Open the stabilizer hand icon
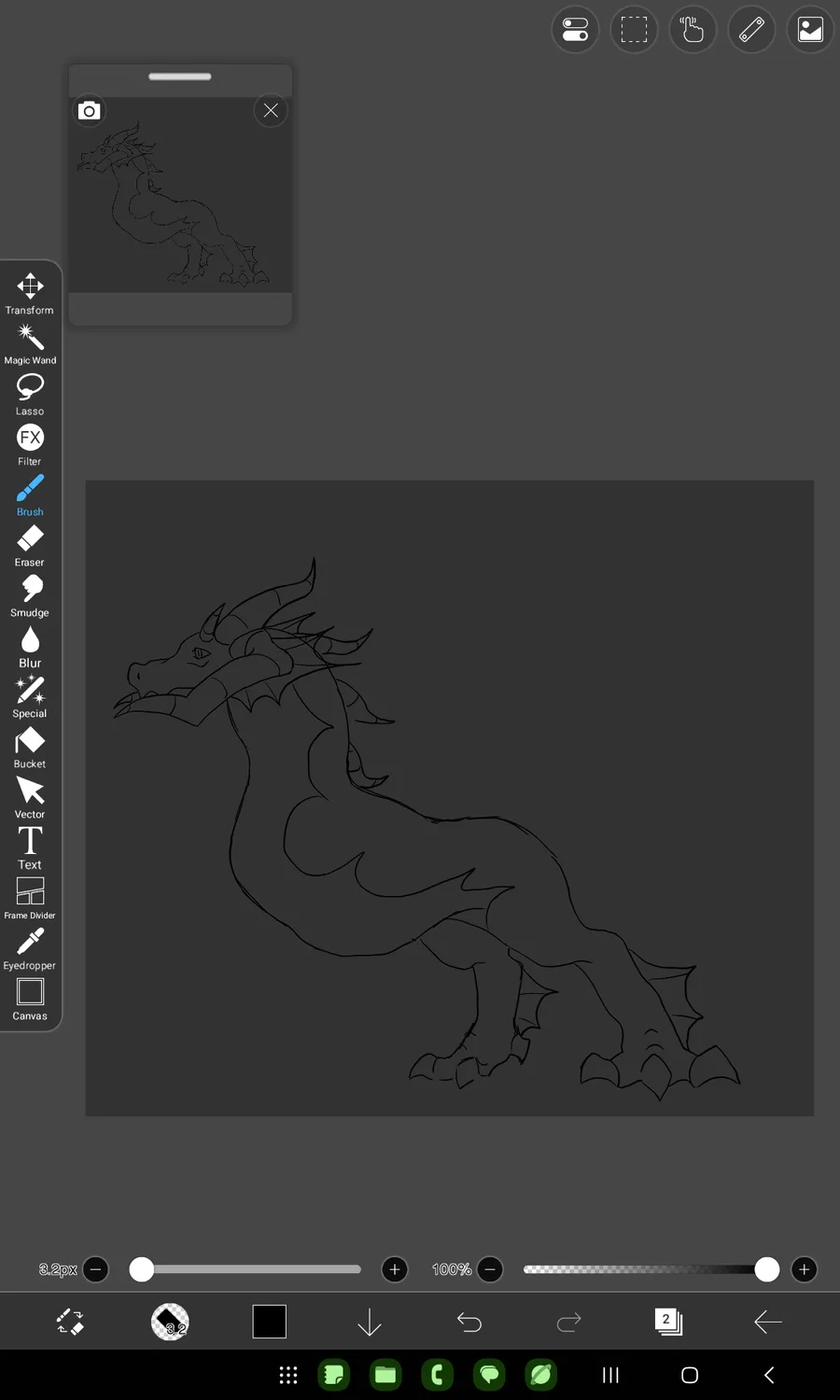840x1400 pixels. pos(693,30)
